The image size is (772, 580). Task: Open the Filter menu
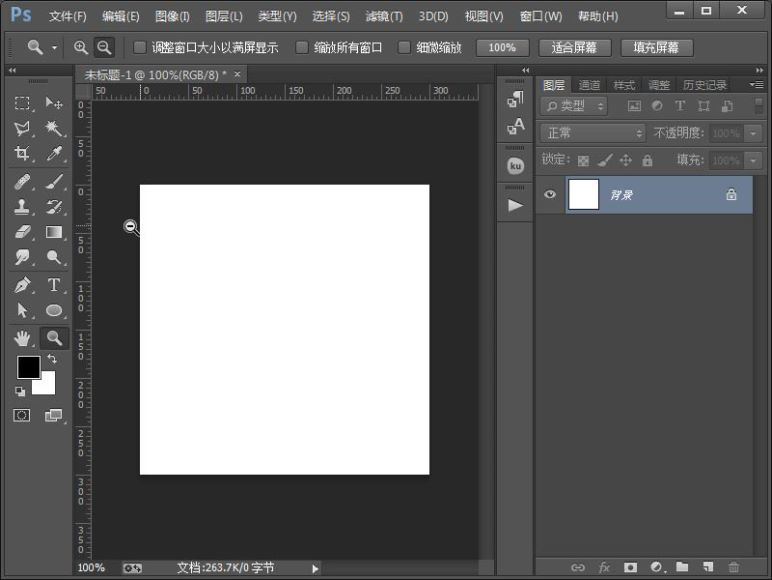click(384, 16)
